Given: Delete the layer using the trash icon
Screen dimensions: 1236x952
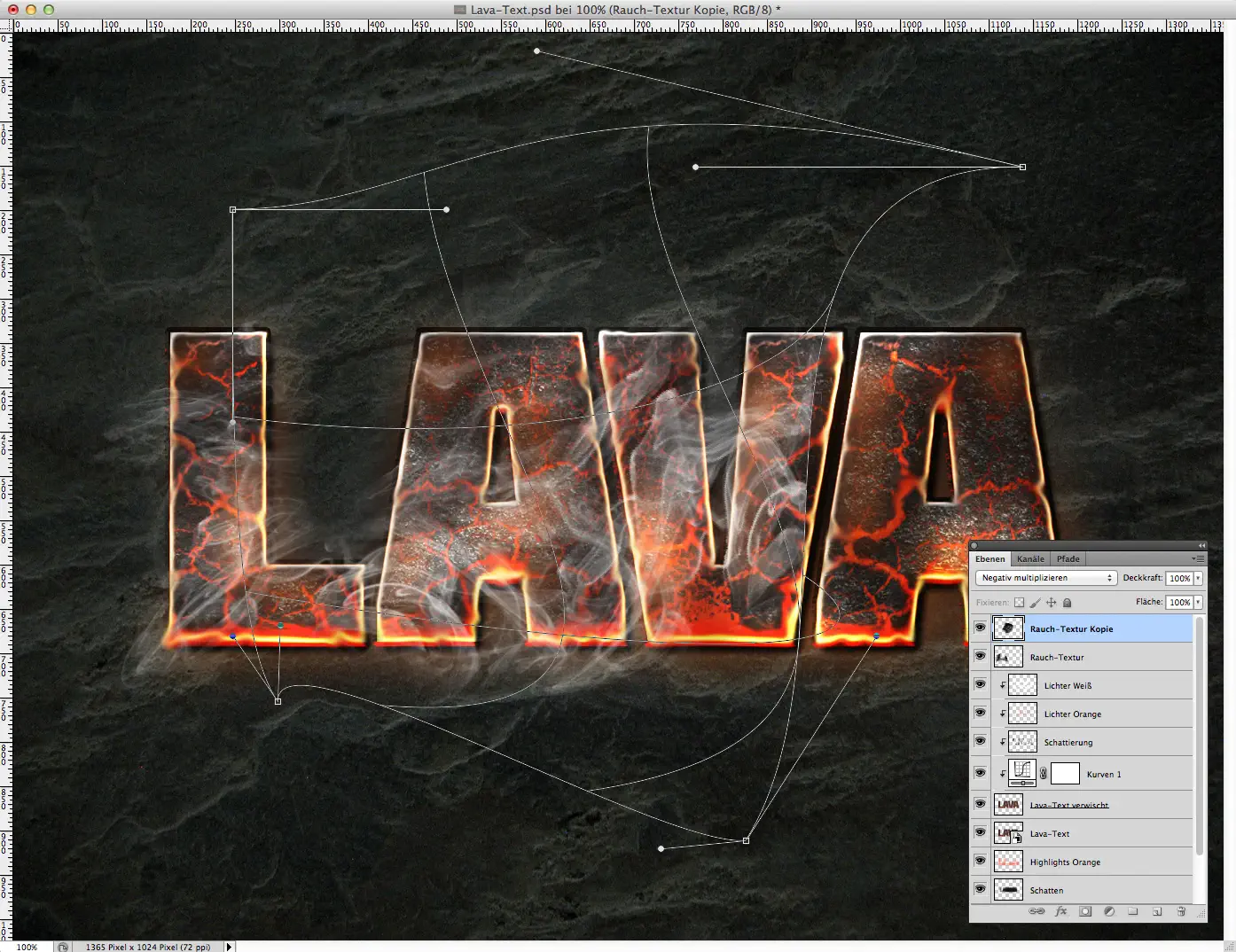Looking at the screenshot, I should pyautogui.click(x=1182, y=911).
